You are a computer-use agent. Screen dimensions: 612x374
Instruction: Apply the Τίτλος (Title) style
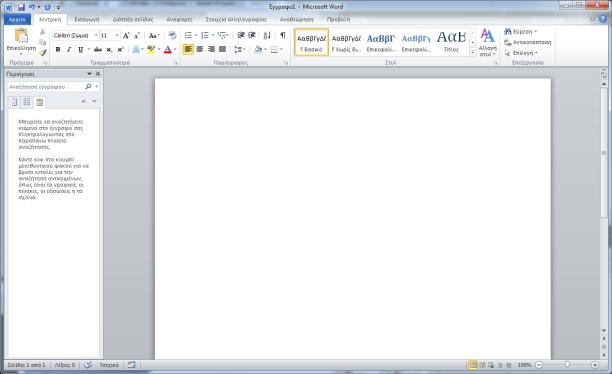[x=451, y=42]
